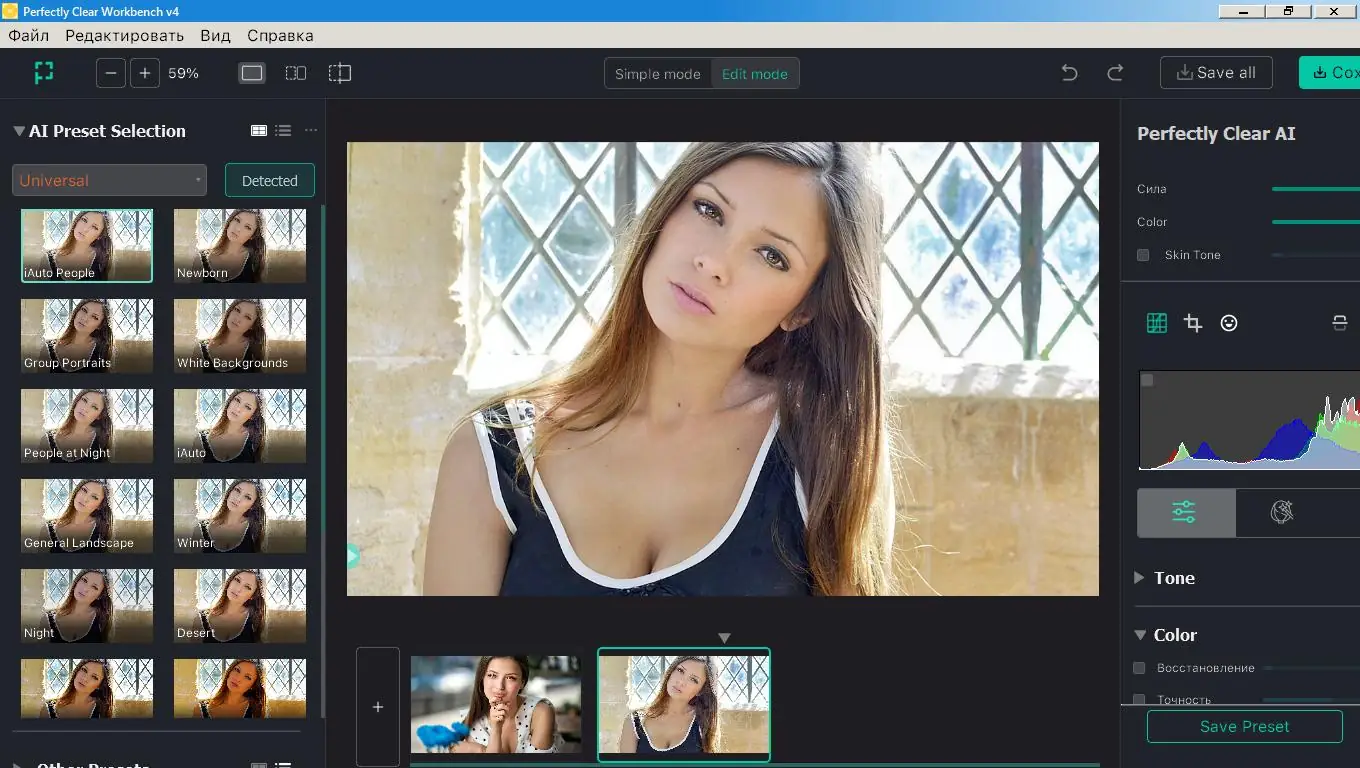The width and height of the screenshot is (1360, 768).
Task: Check the Восстановление checkbox under Color
Action: click(x=1142, y=668)
